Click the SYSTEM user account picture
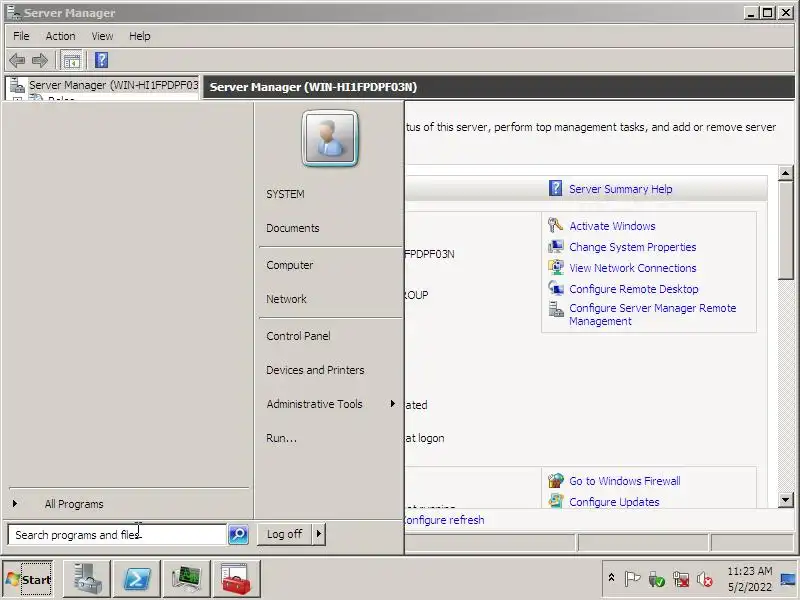 coord(330,139)
